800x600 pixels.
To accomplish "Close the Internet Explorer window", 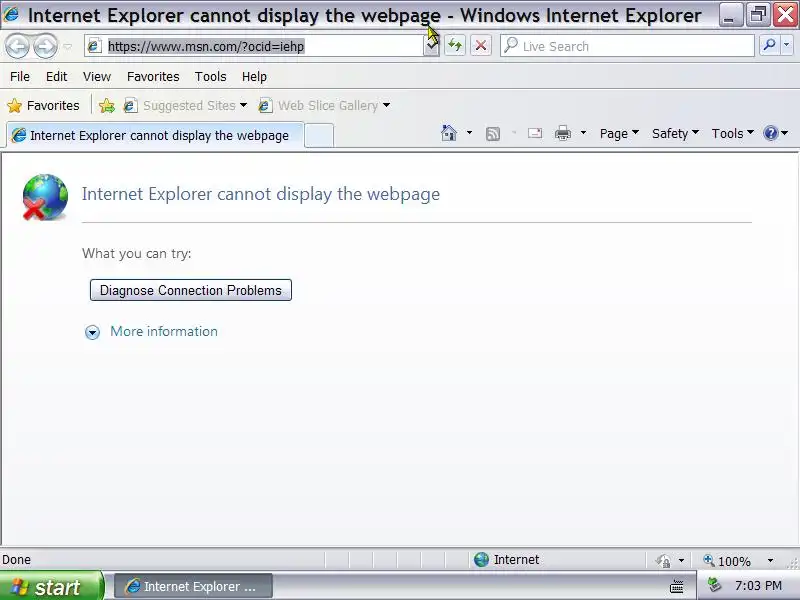I will [x=786, y=14].
